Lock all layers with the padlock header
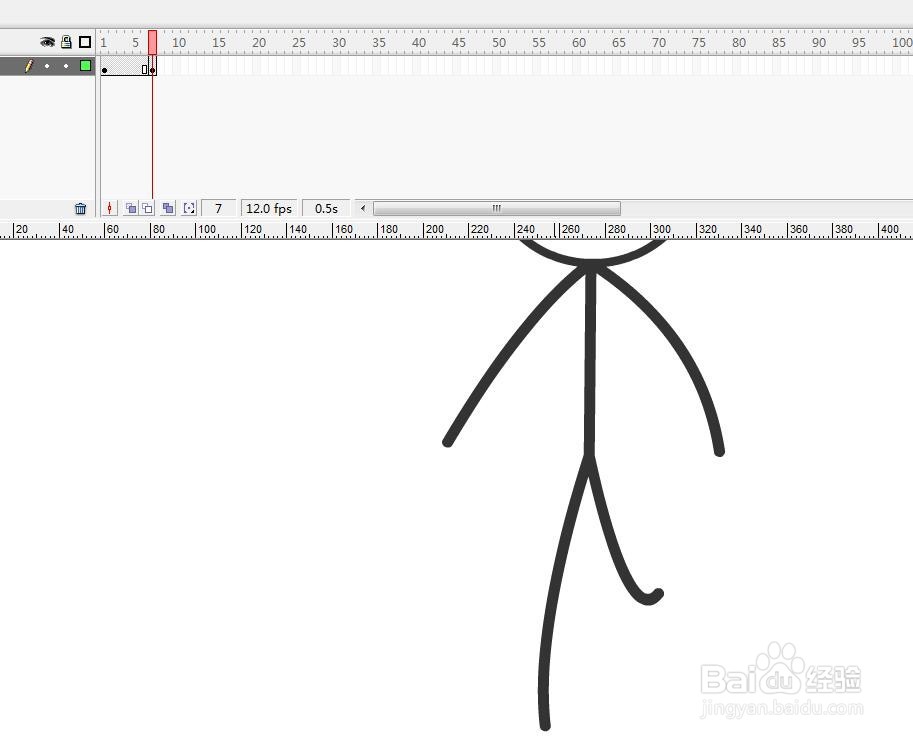The image size is (913, 739). (66, 42)
